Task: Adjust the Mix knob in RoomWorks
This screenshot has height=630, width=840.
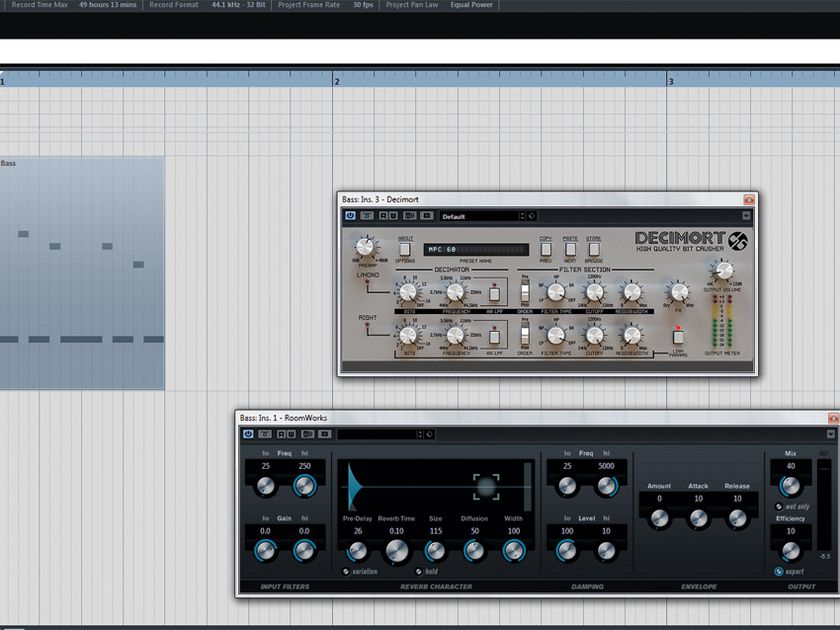Action: coord(790,487)
